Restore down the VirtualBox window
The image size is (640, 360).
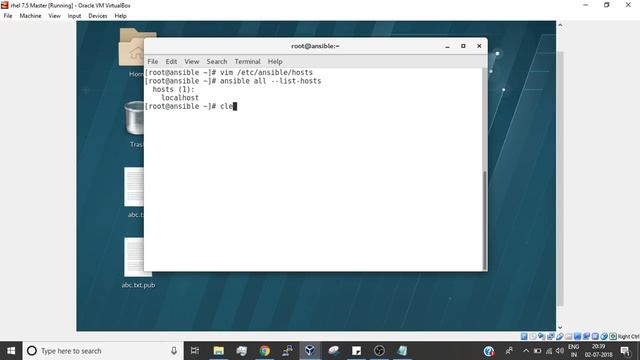coord(607,5)
